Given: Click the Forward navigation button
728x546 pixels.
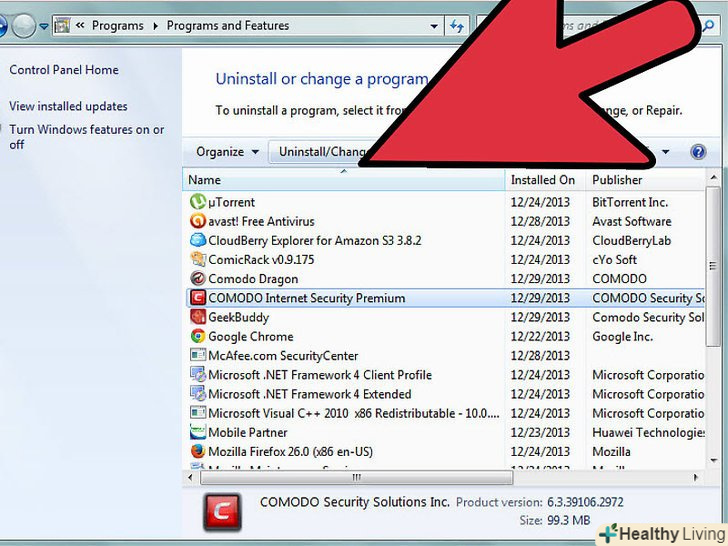Looking at the screenshot, I should (x=24, y=26).
